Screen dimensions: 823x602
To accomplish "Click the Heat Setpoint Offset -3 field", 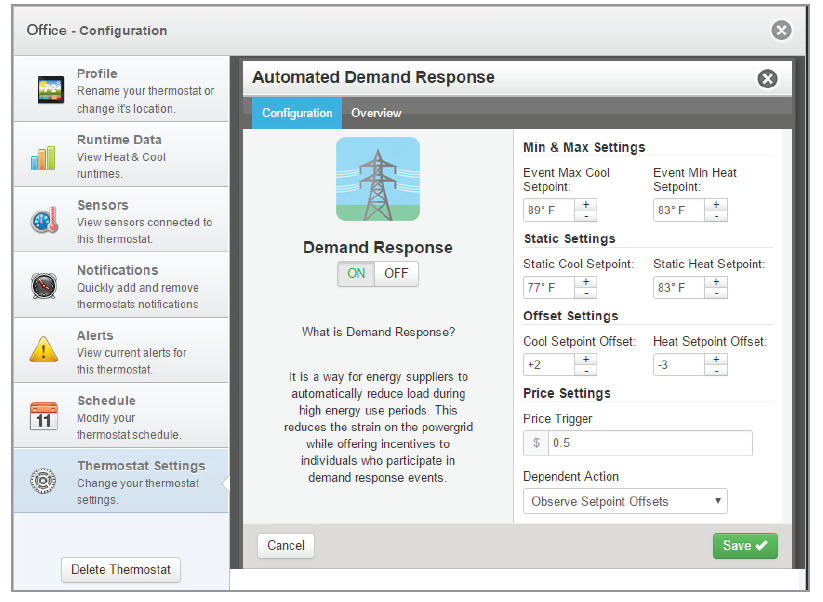I will coord(679,365).
